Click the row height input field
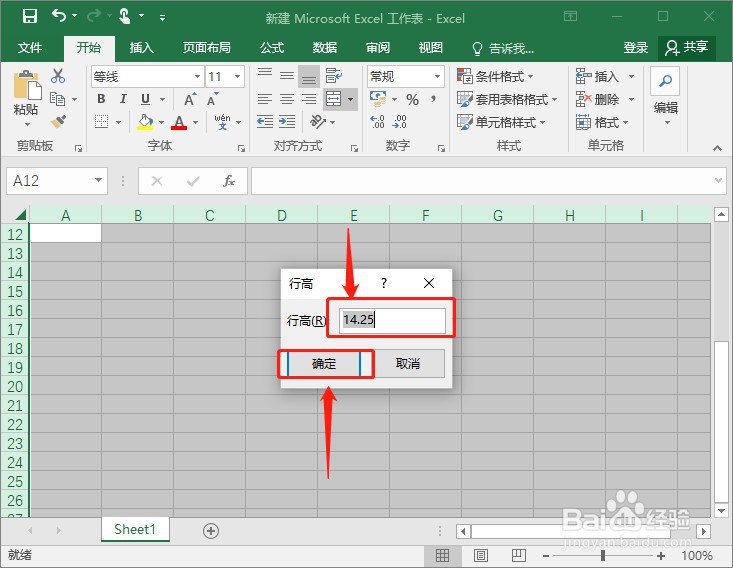The height and width of the screenshot is (568, 733). pyautogui.click(x=392, y=320)
